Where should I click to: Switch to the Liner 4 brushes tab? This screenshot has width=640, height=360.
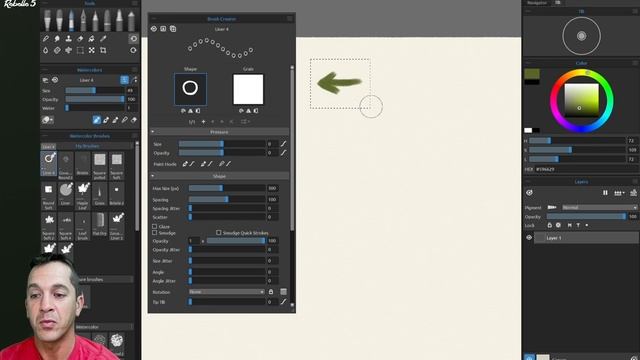click(x=48, y=146)
